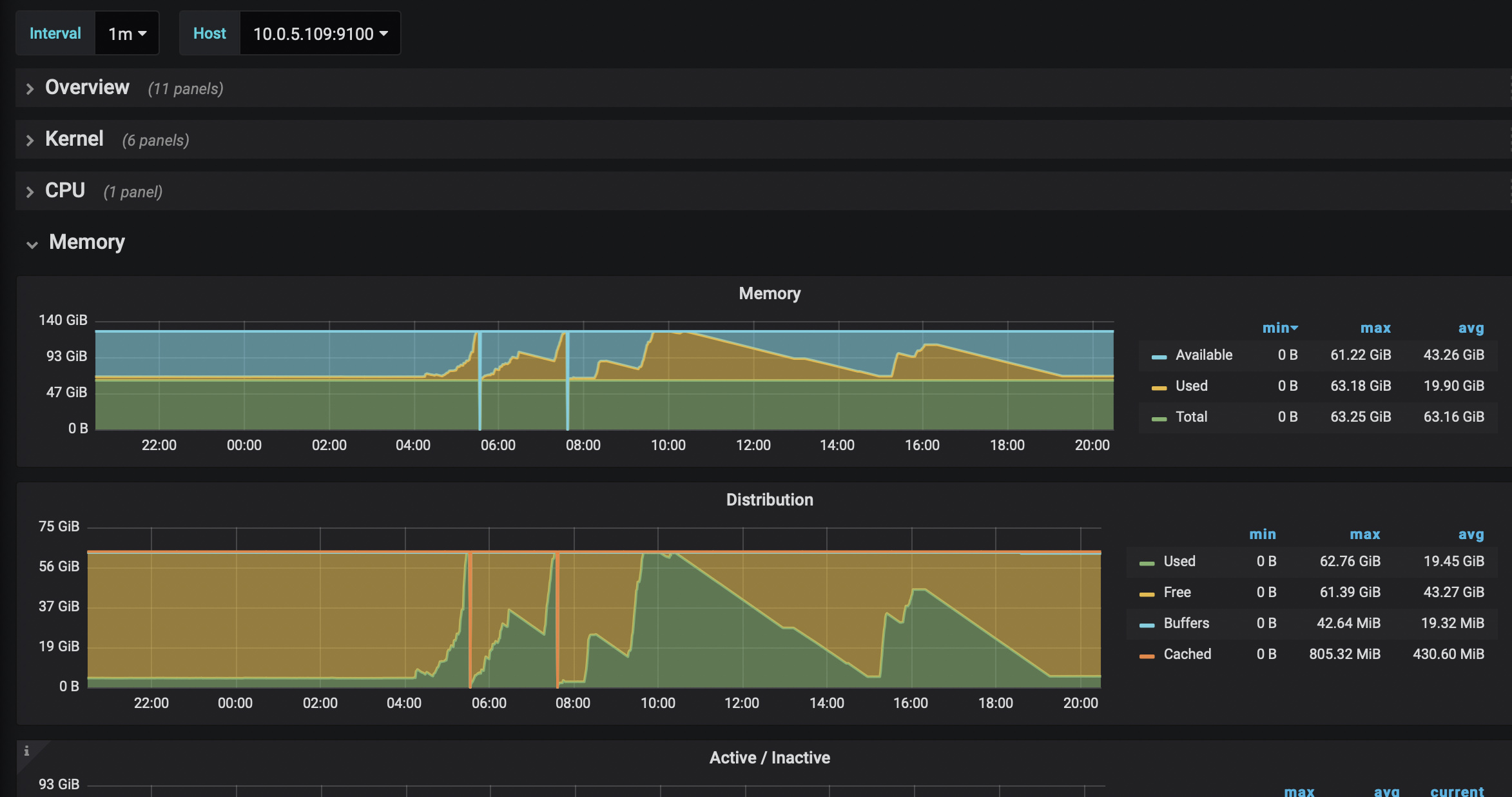Image resolution: width=1512 pixels, height=797 pixels.
Task: Sort Memory legend by min column
Action: click(x=1279, y=328)
